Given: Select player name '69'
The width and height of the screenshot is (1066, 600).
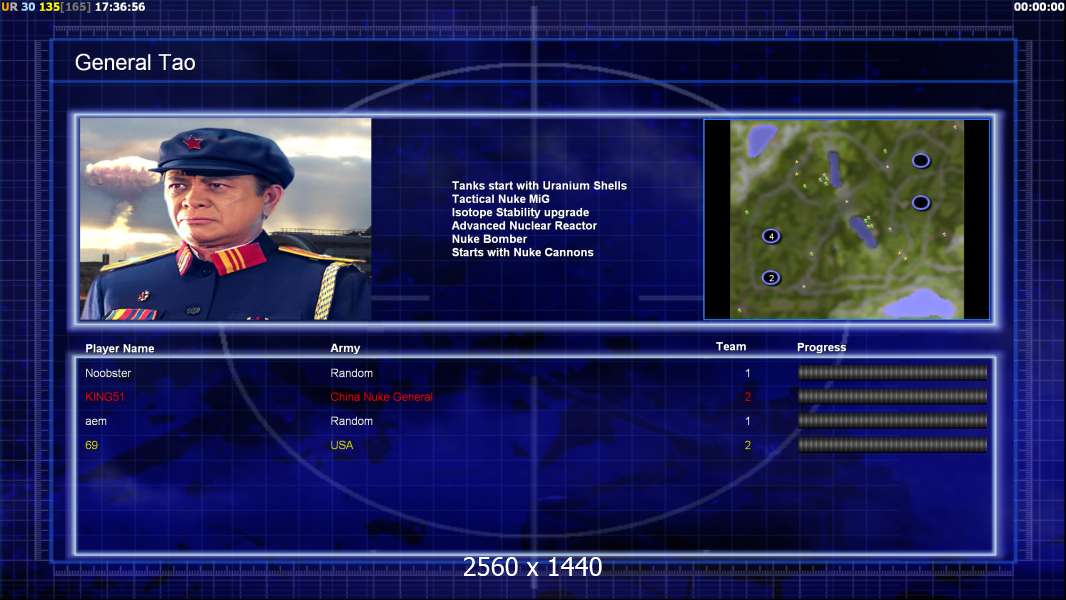Looking at the screenshot, I should [92, 445].
